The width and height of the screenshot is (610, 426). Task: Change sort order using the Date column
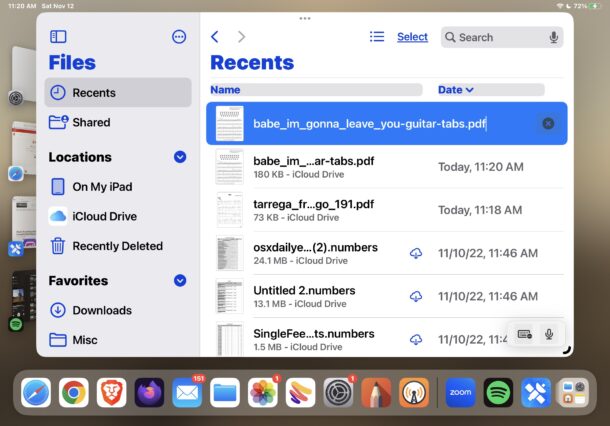[x=456, y=90]
